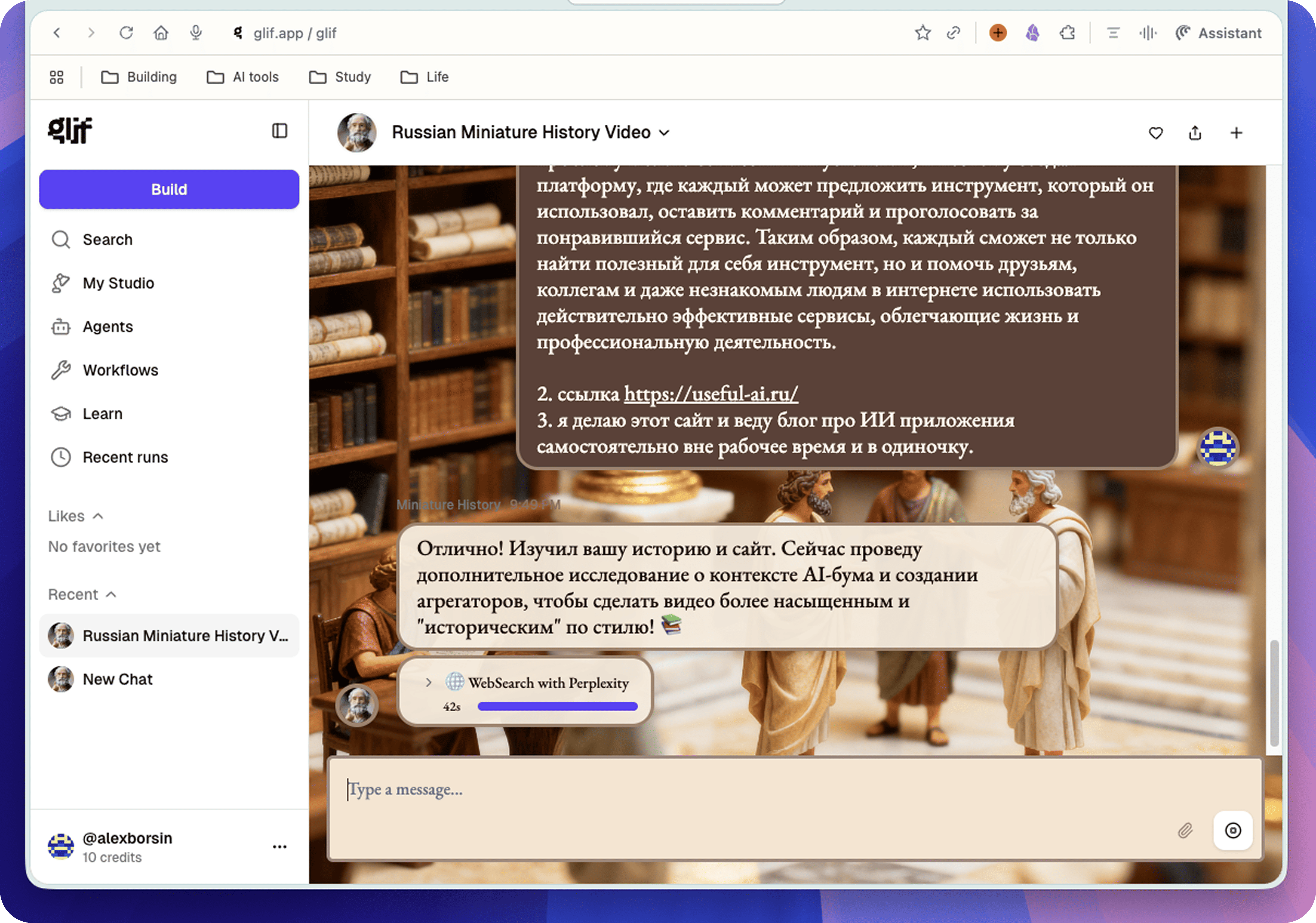Share the Russian Miniature History Video chat
Screen dimensions: 1316x923
point(1195,133)
